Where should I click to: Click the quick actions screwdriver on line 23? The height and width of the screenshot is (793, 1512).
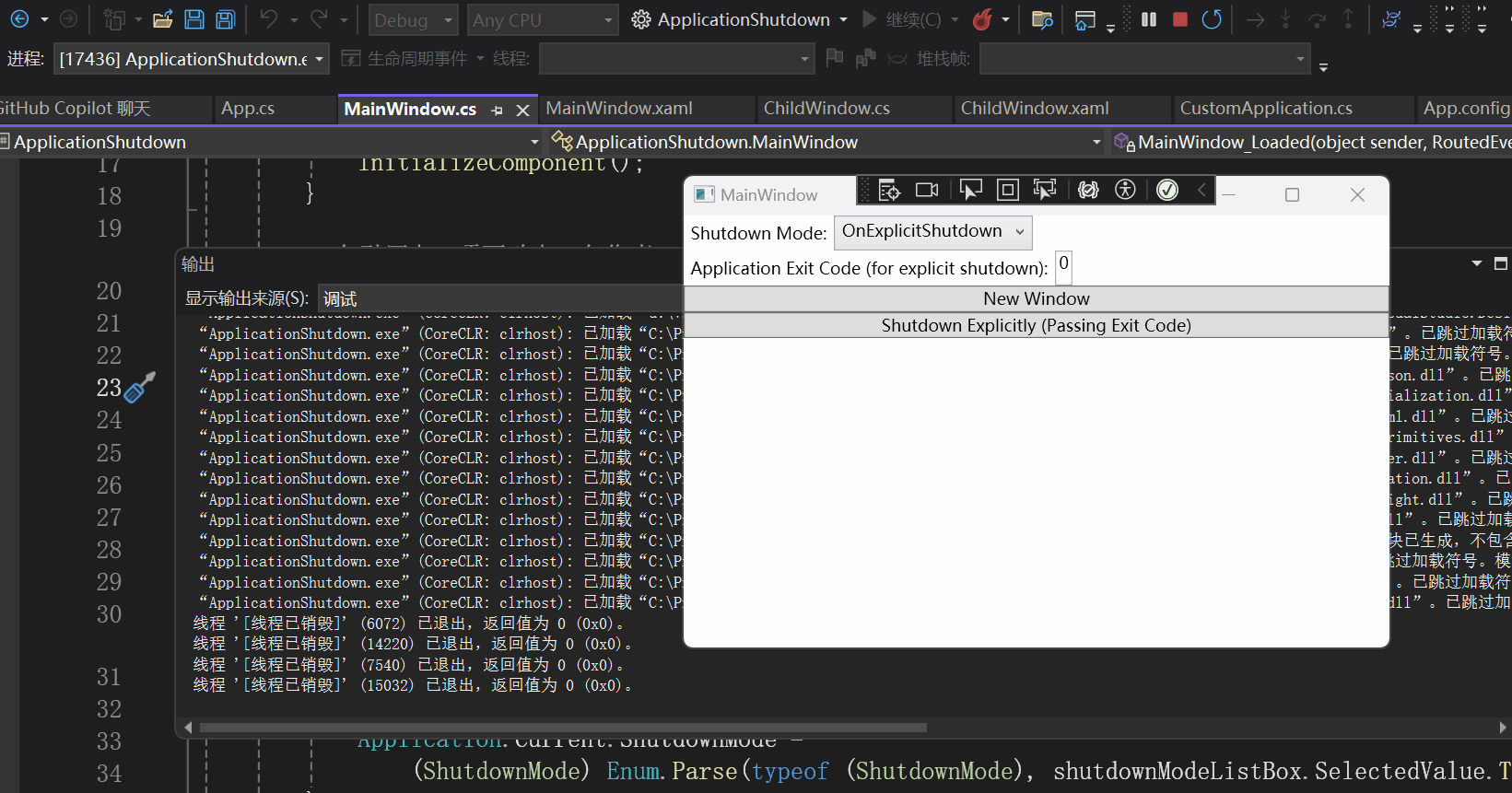coord(139,387)
